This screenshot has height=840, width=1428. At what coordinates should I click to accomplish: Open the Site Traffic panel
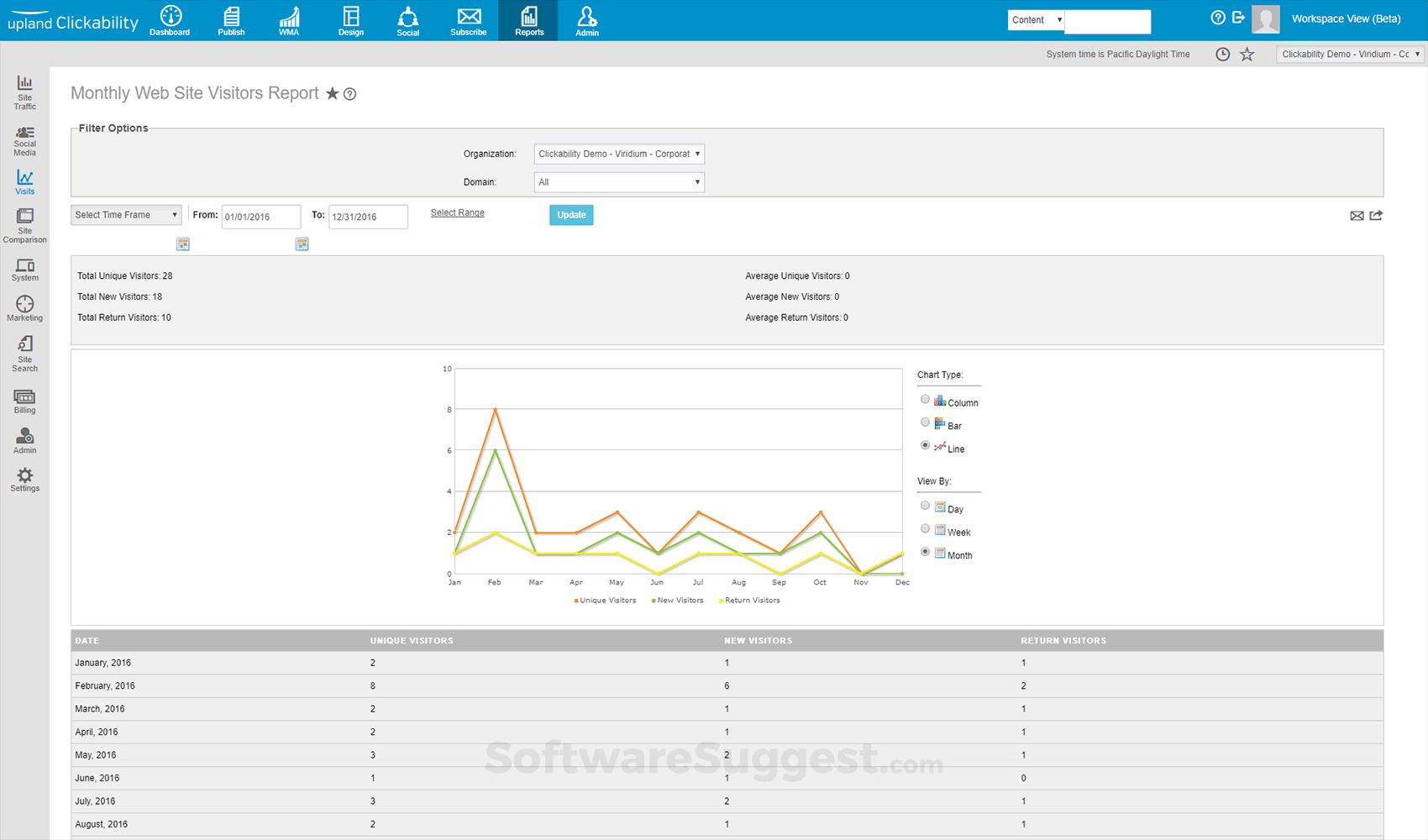click(x=24, y=91)
